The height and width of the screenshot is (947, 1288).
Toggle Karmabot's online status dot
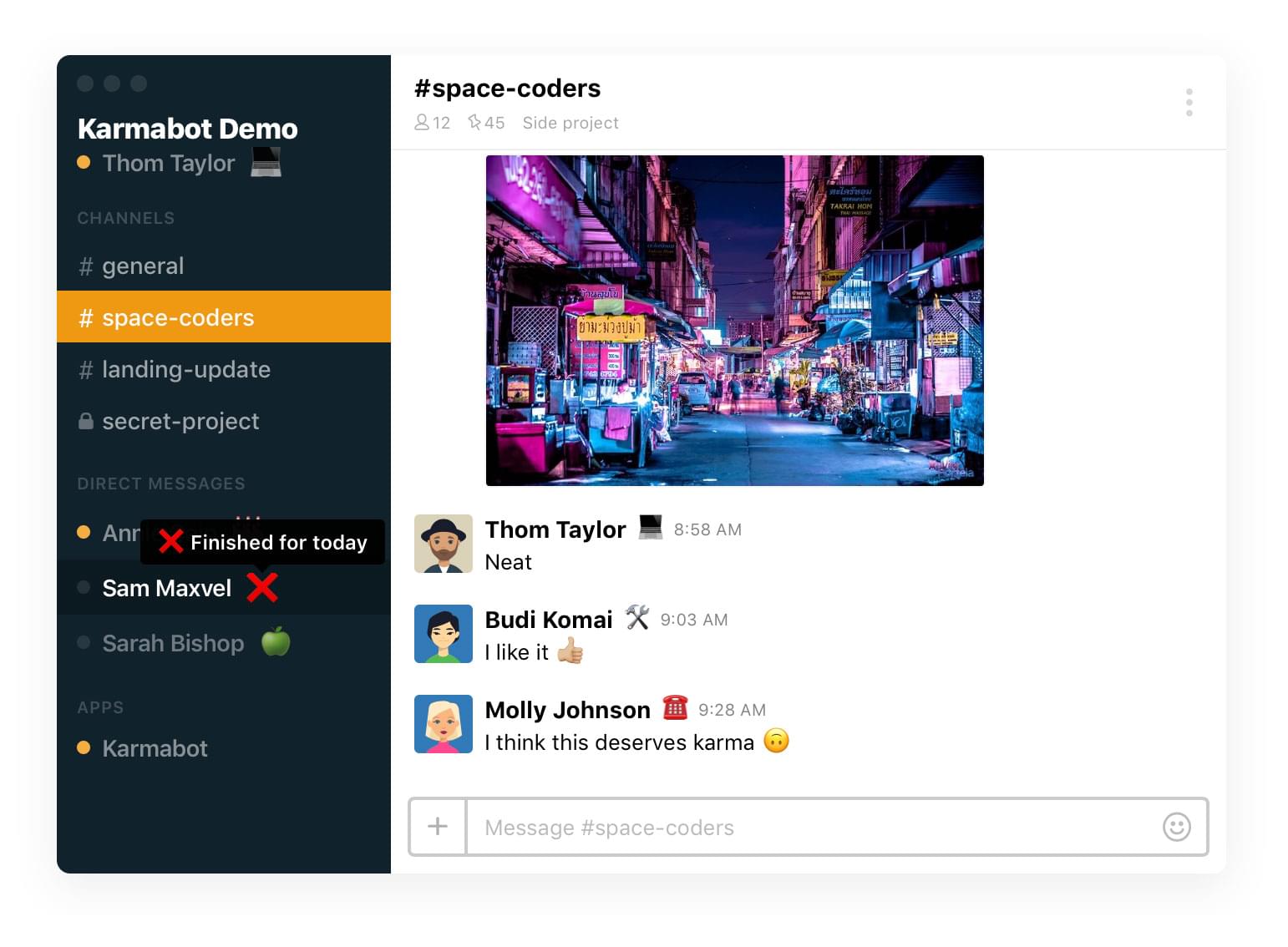pyautogui.click(x=84, y=748)
